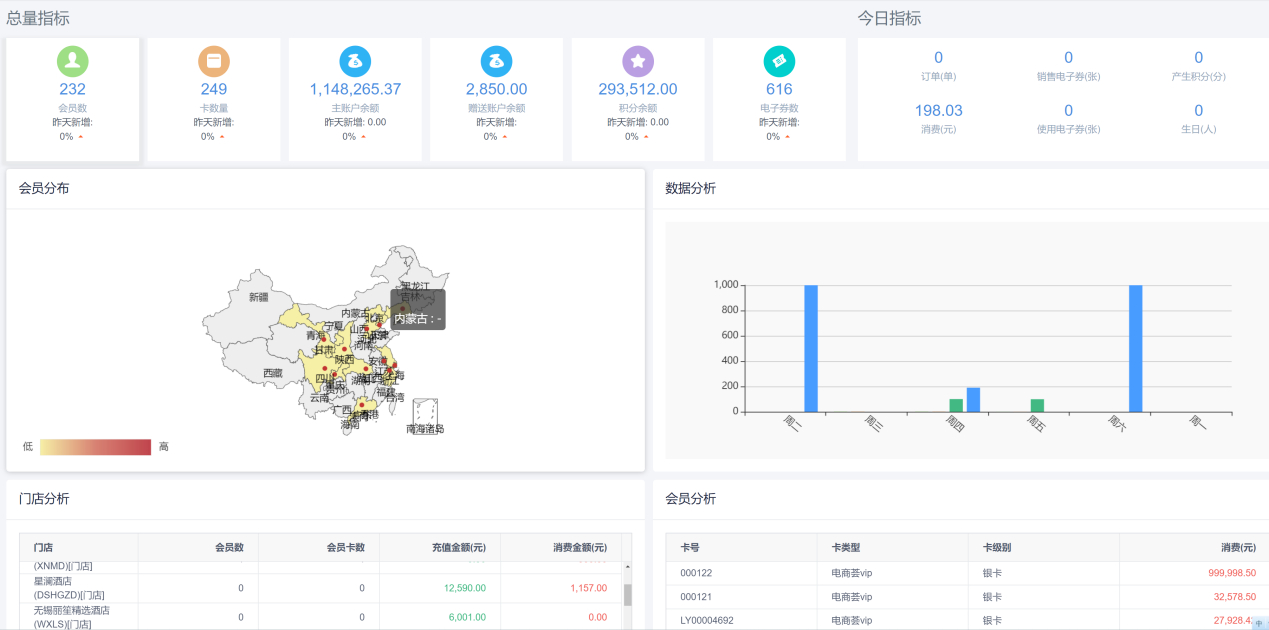The width and height of the screenshot is (1269, 630).
Task: Click the 1,148,265.37 main account balance
Action: pyautogui.click(x=355, y=89)
